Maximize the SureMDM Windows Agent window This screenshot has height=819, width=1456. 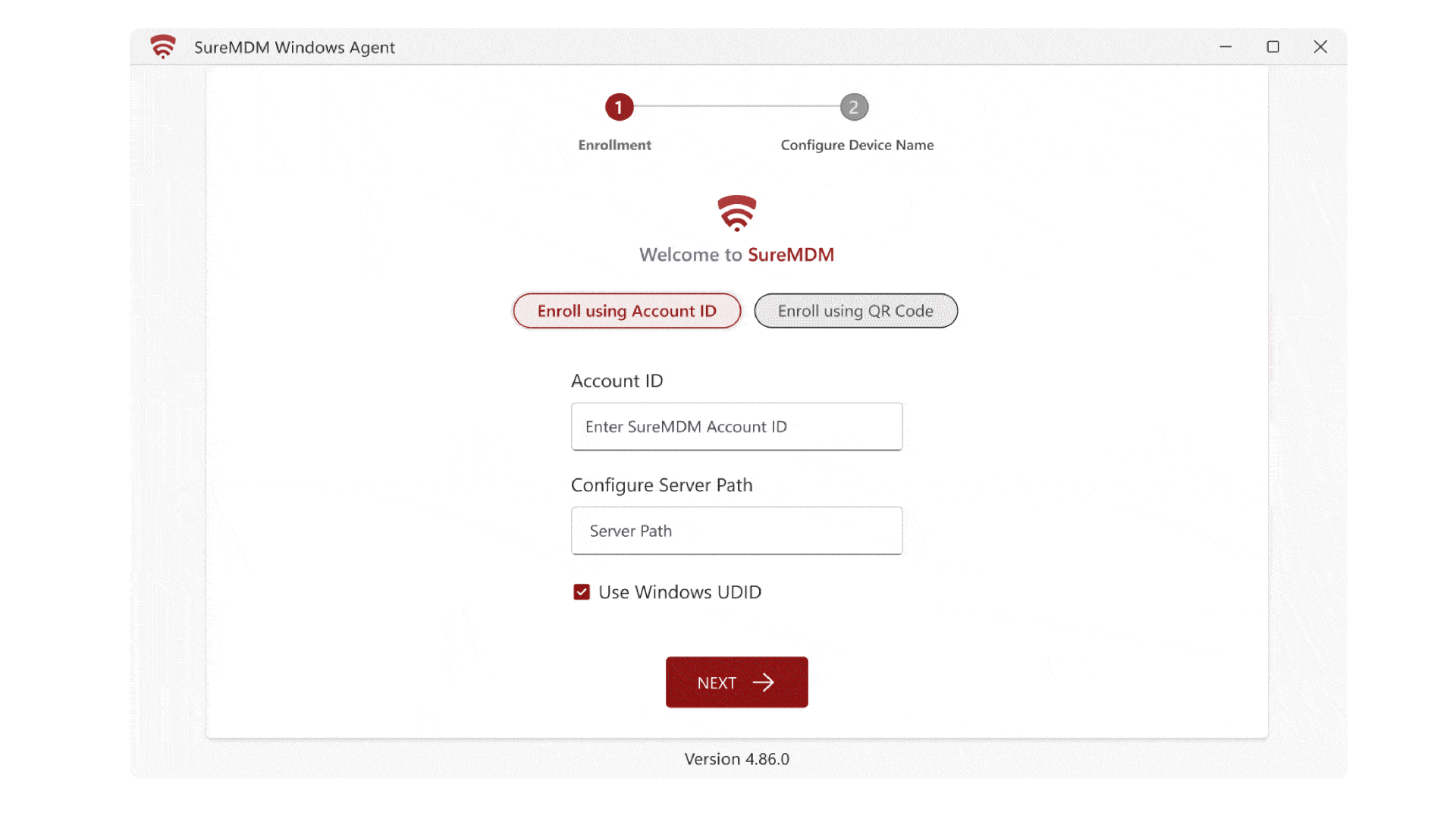pyautogui.click(x=1273, y=47)
